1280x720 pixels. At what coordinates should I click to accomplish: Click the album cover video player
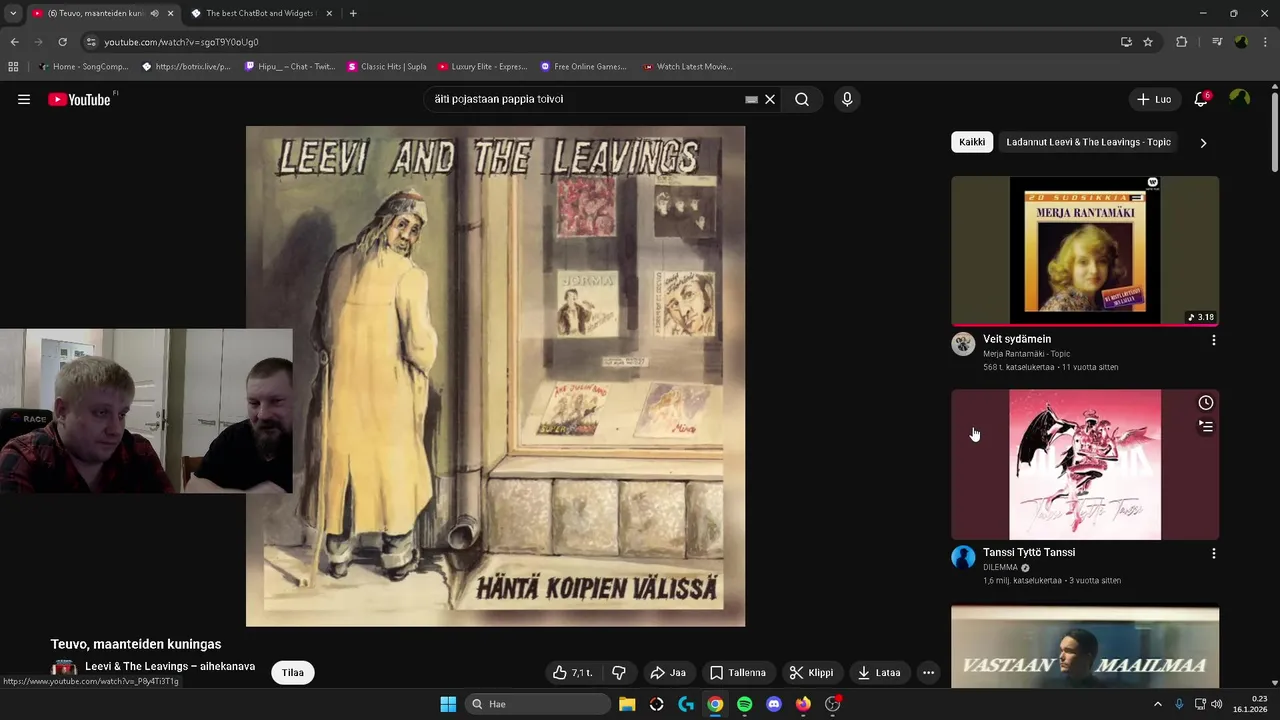495,376
